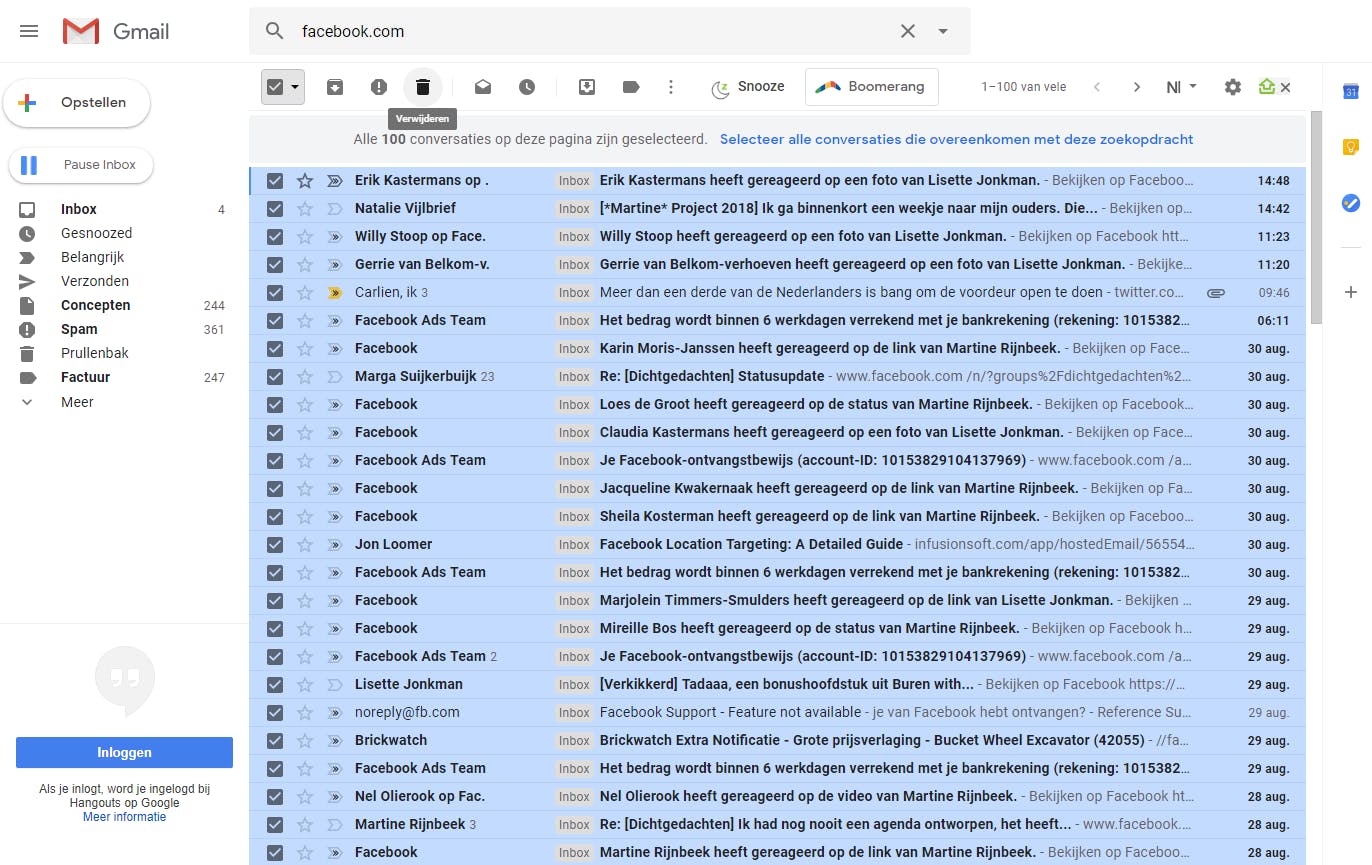
Task: Uncheck the Erik Kastermans email checkbox
Action: point(274,180)
